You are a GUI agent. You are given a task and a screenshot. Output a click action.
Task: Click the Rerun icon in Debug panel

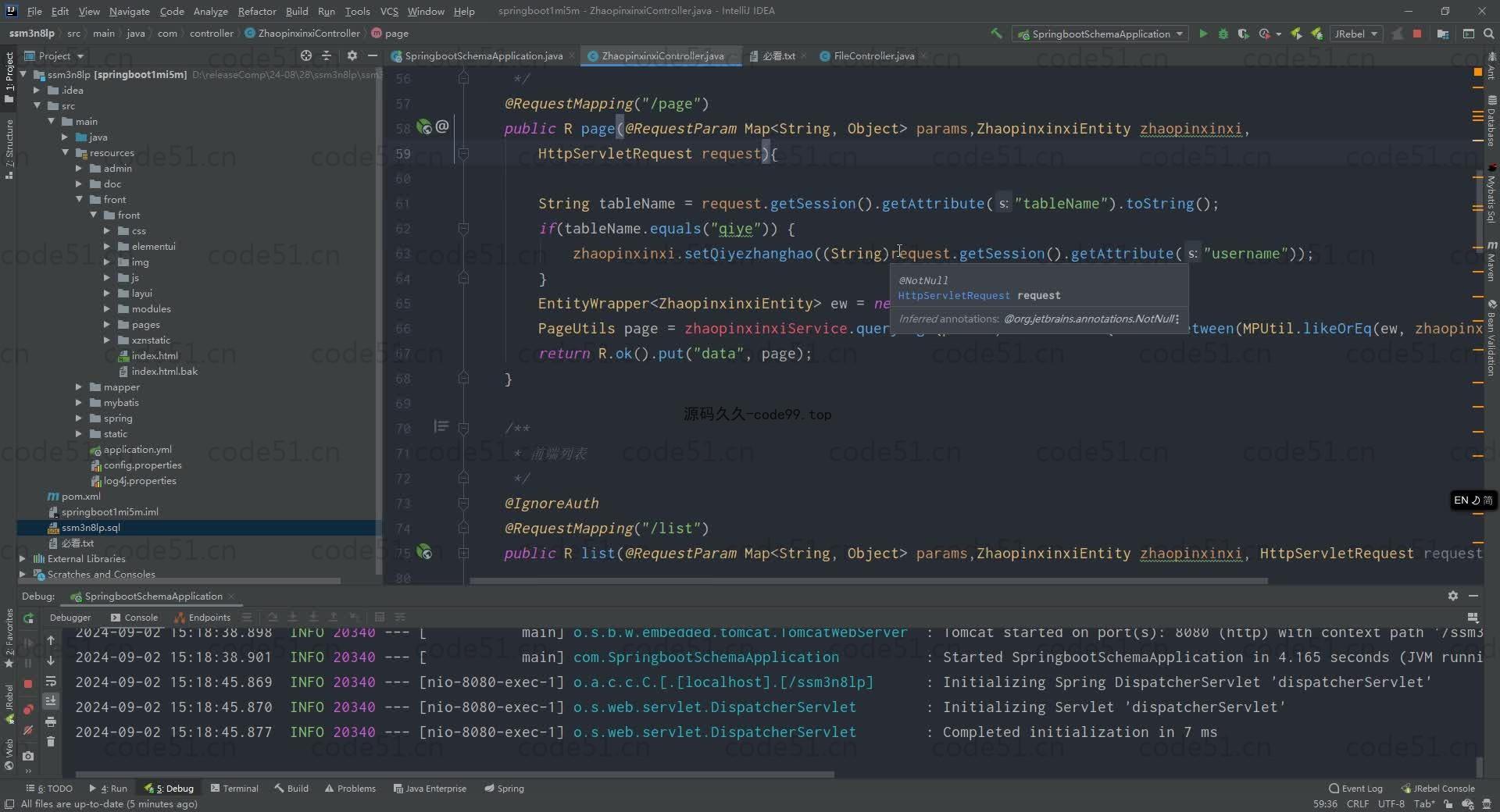click(x=29, y=618)
